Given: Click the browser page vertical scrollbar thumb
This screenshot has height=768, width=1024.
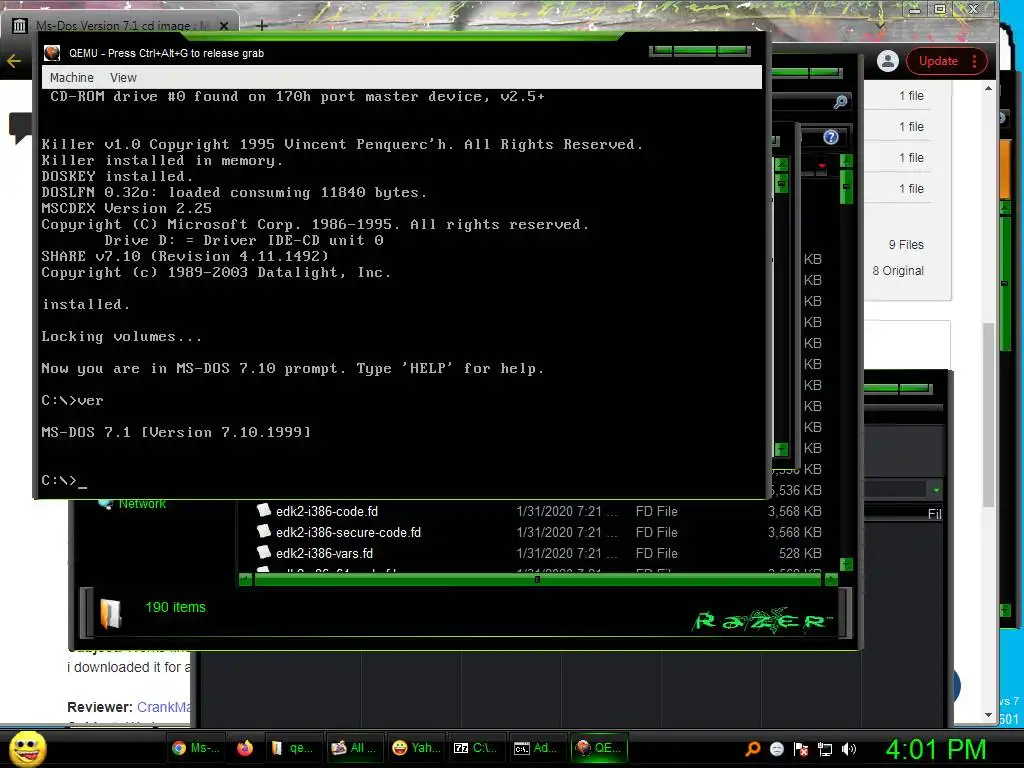Looking at the screenshot, I should 989,415.
